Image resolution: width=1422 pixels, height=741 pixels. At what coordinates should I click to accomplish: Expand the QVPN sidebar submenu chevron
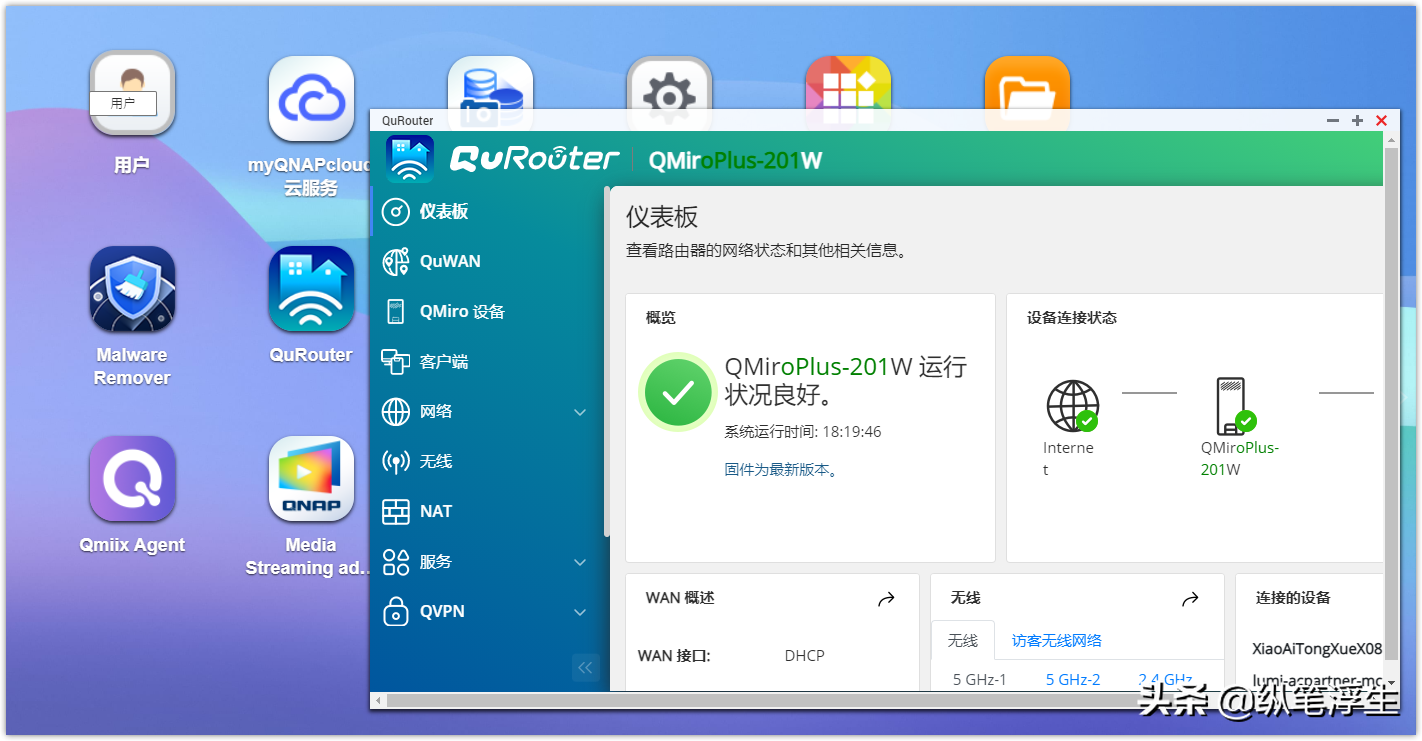tap(580, 612)
